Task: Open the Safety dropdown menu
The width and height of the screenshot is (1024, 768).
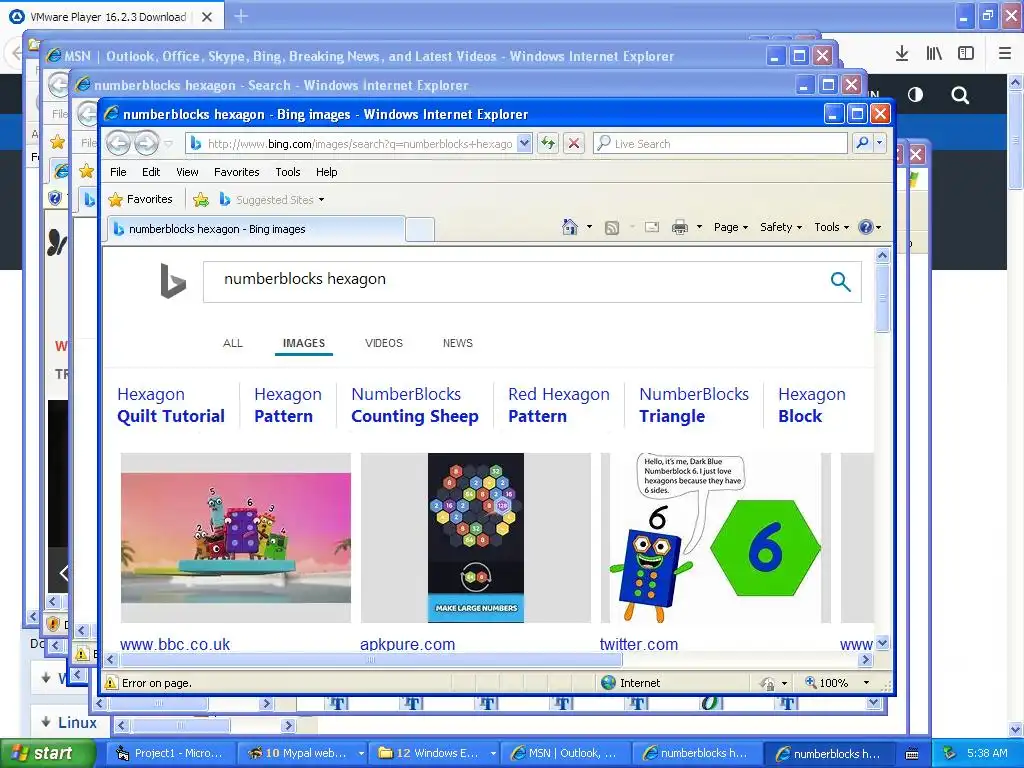Action: point(781,227)
